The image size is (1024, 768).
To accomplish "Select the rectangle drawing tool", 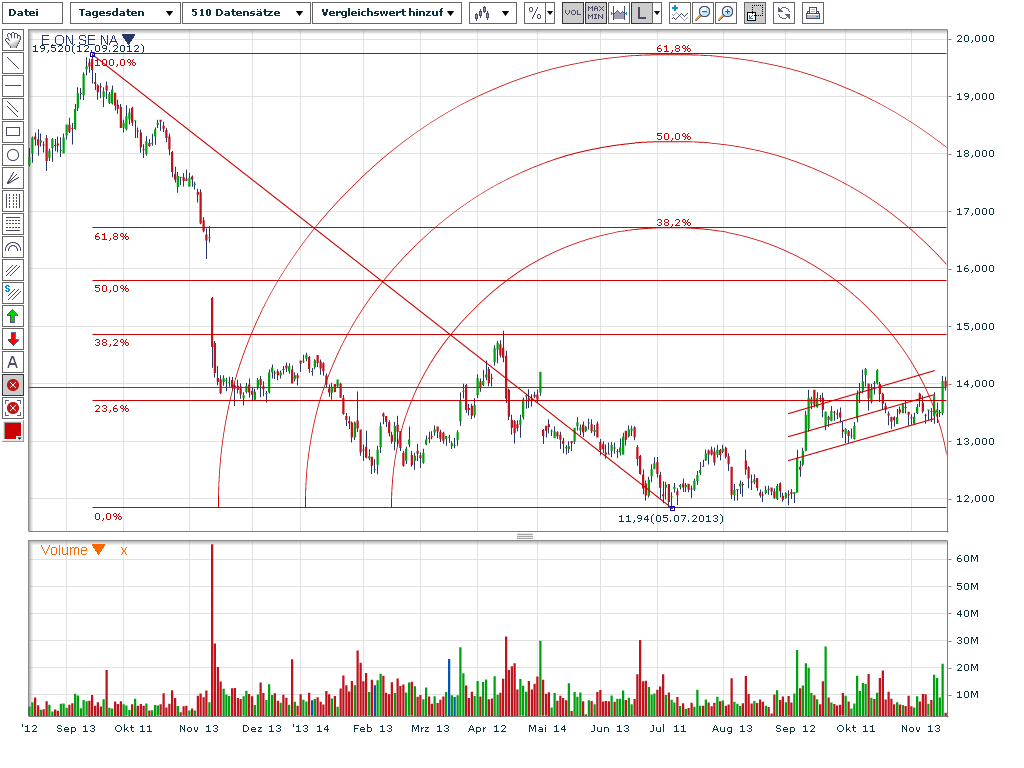I will pos(13,132).
